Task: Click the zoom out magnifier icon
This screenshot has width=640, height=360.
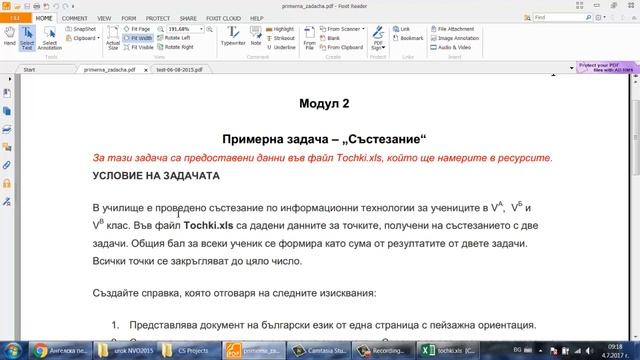Action: [160, 29]
